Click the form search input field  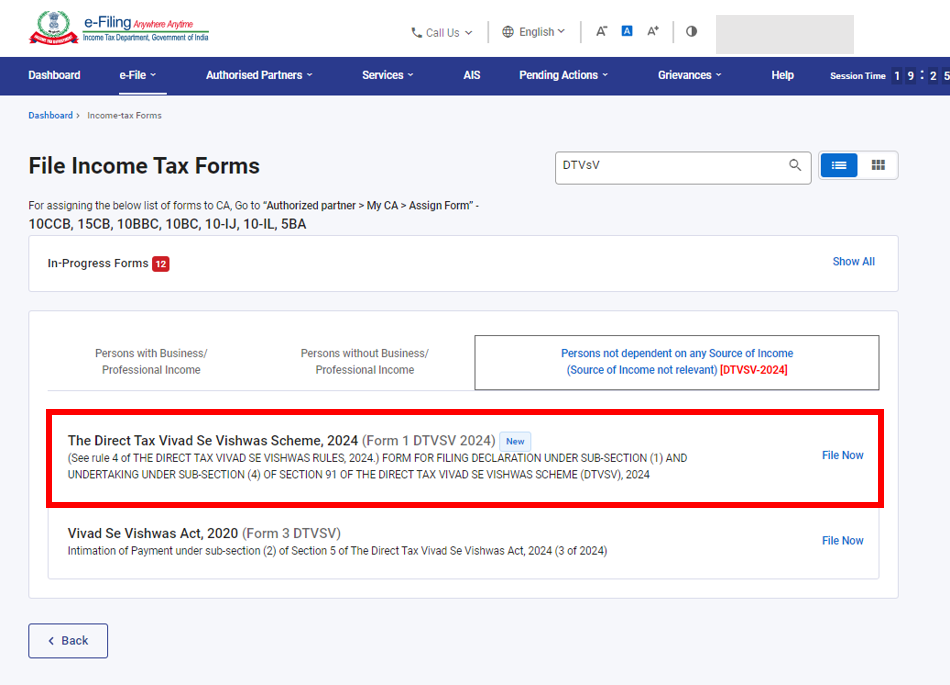pos(670,166)
